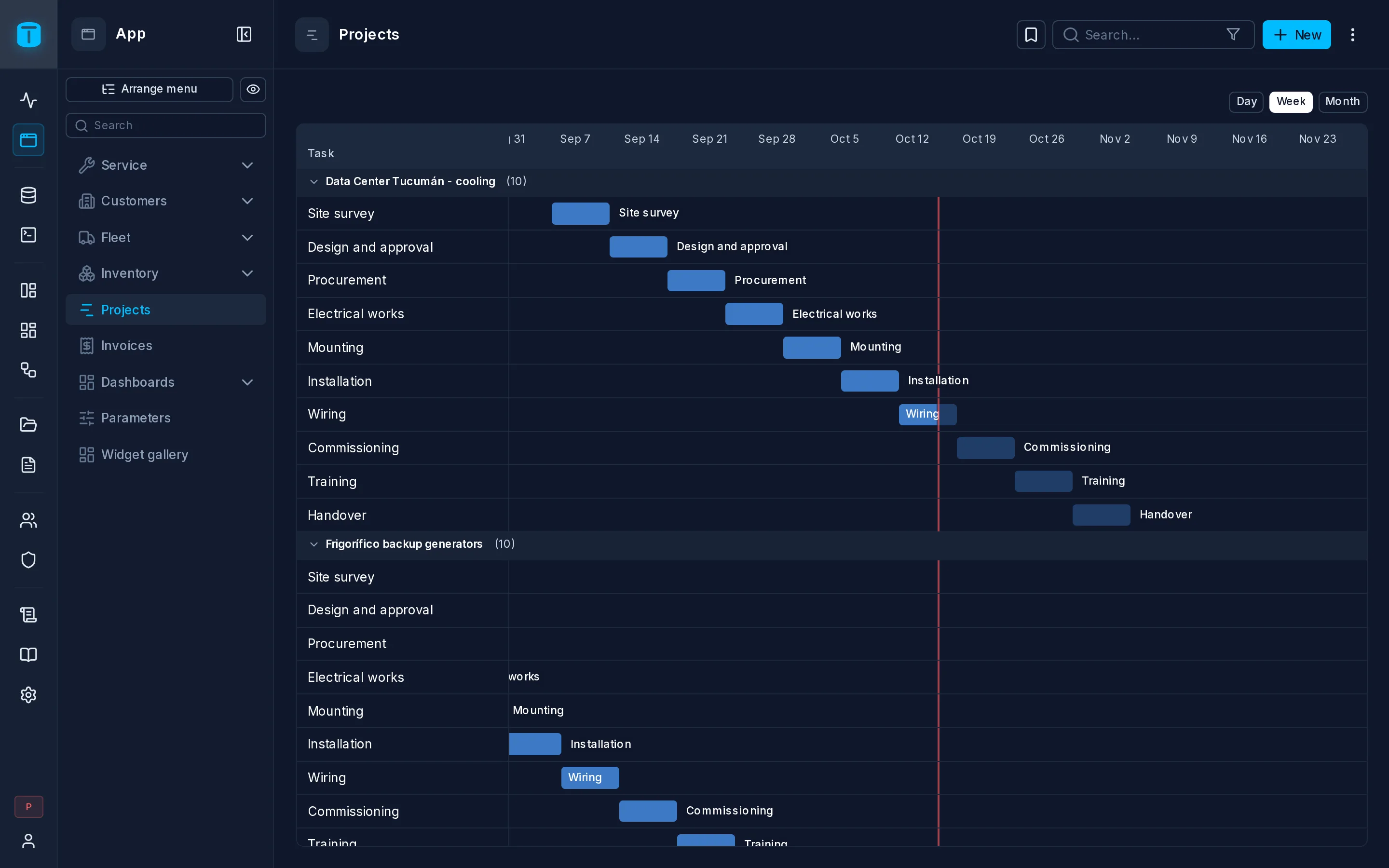Screen dimensions: 1389x868
Task: Open the database icon in left rail
Action: pos(28,195)
